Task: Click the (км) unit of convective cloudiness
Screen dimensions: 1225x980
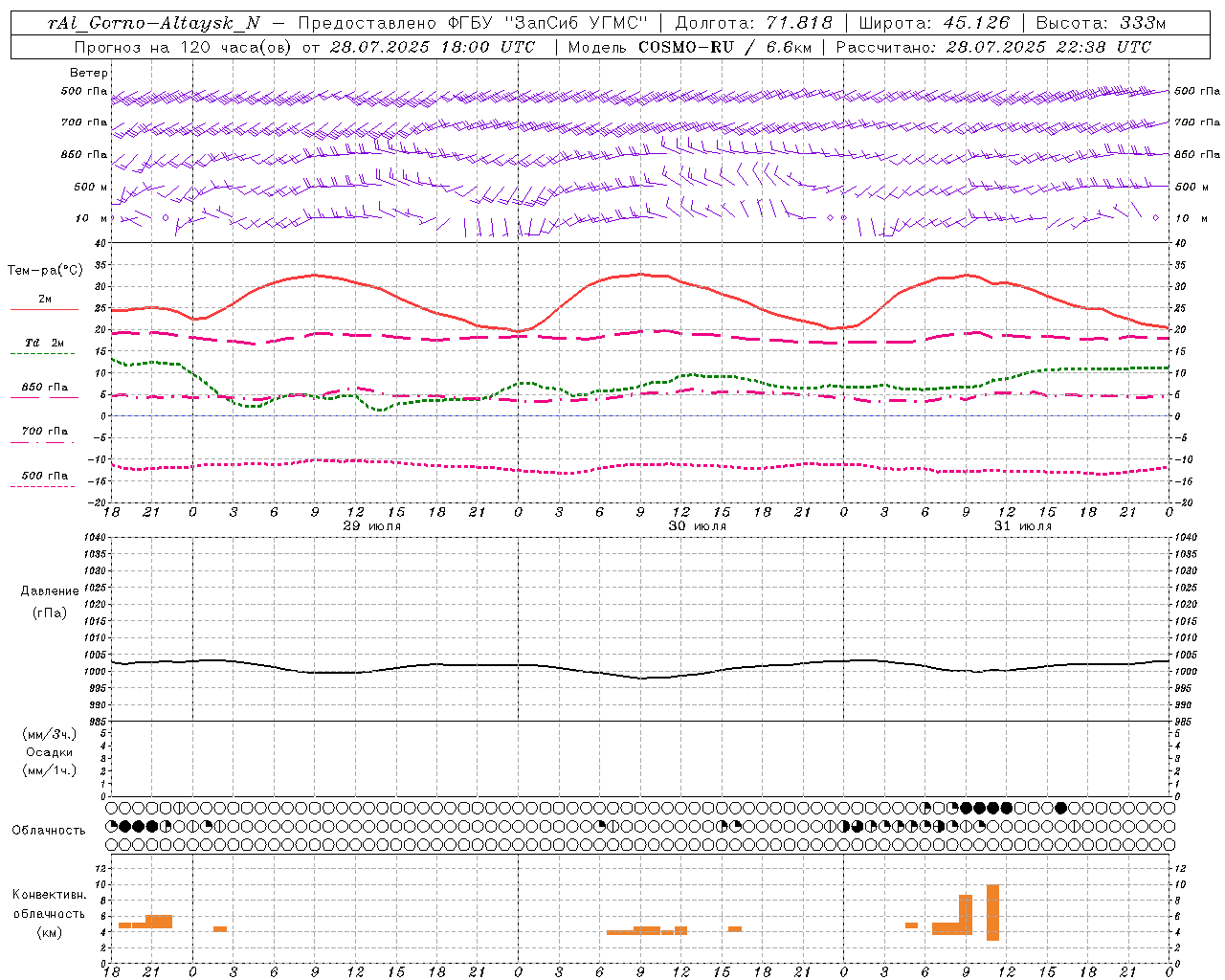Action: [x=50, y=931]
